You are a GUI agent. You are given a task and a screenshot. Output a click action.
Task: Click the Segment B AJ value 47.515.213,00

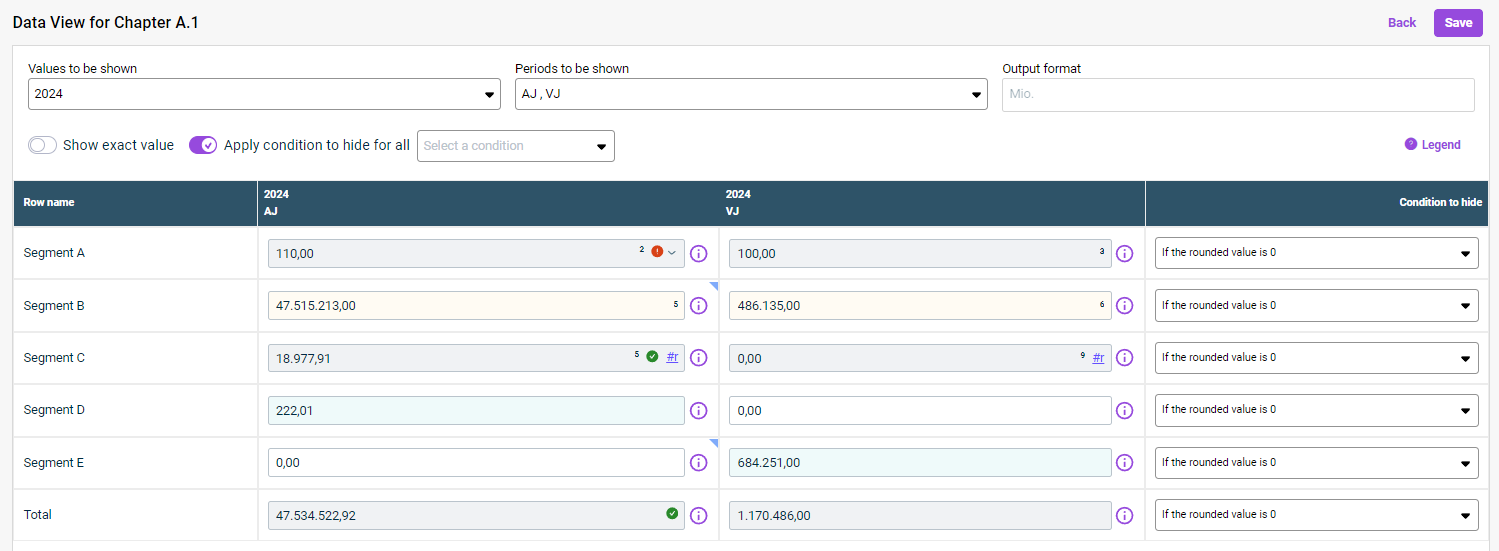click(x=476, y=306)
